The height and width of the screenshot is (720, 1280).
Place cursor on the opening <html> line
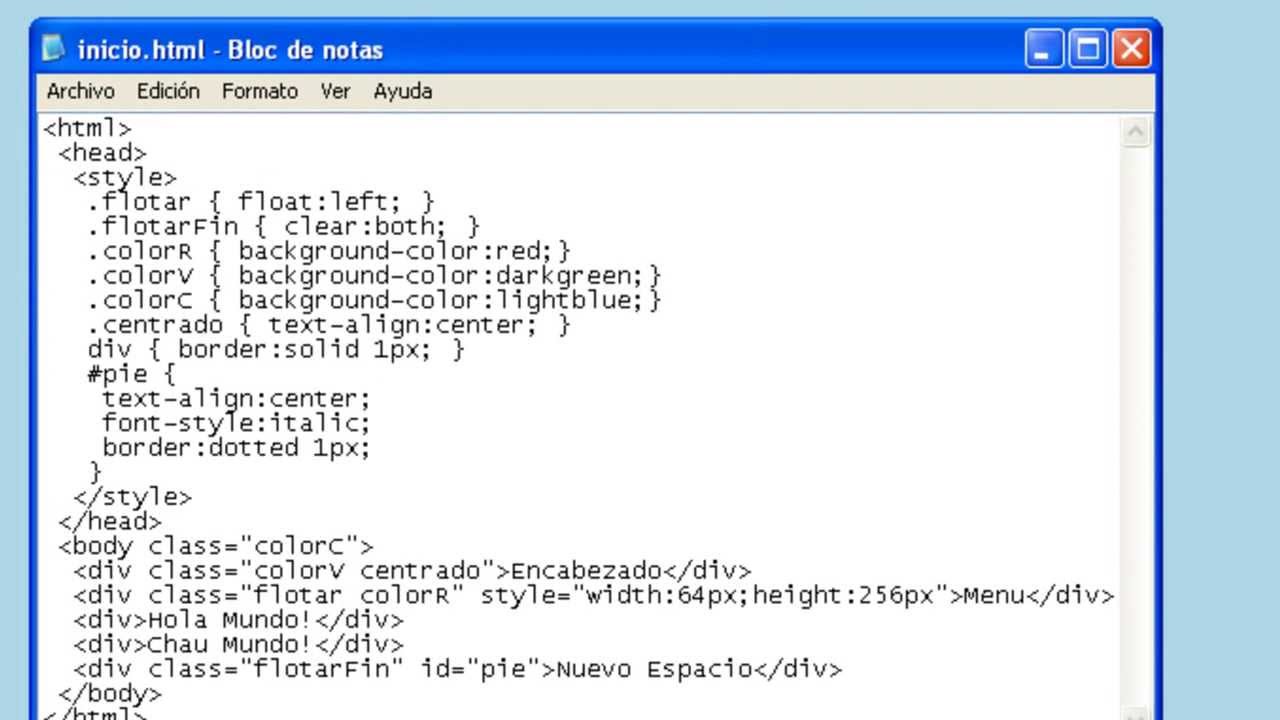tap(88, 129)
